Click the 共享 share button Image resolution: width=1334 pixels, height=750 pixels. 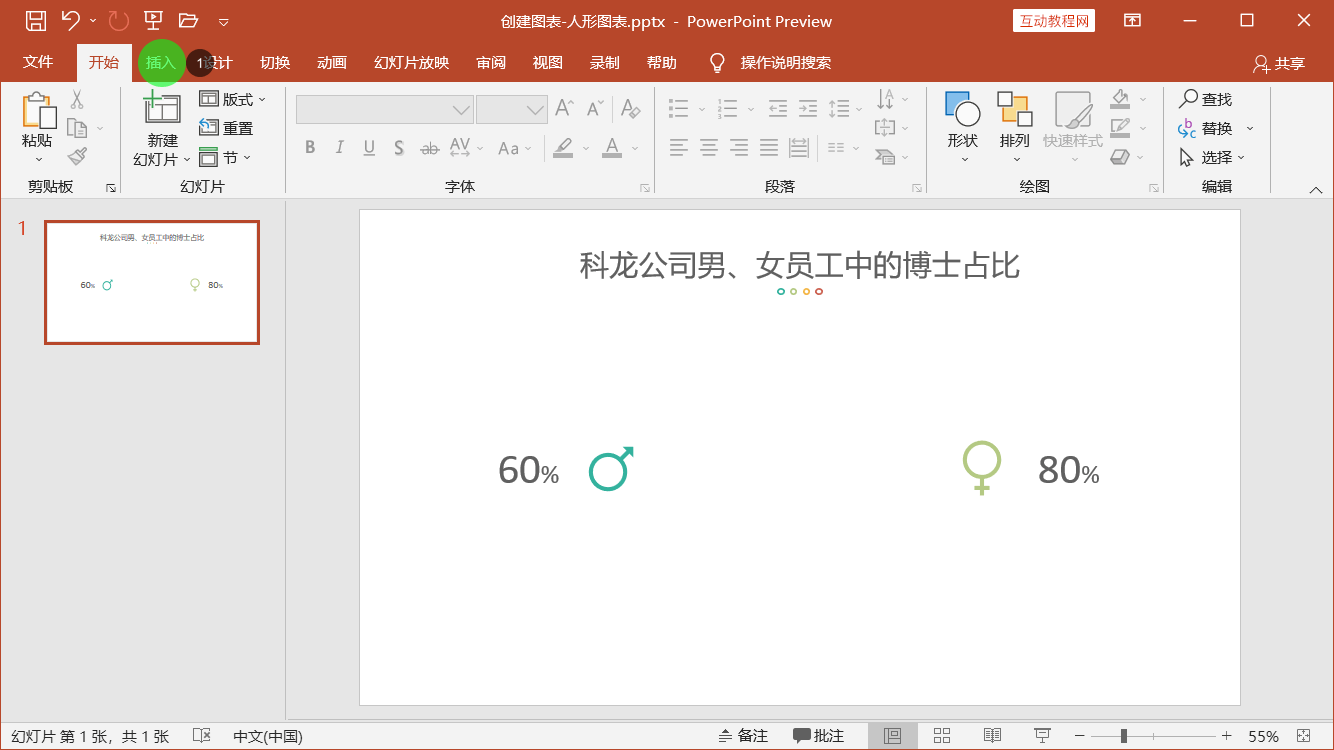coord(1279,63)
